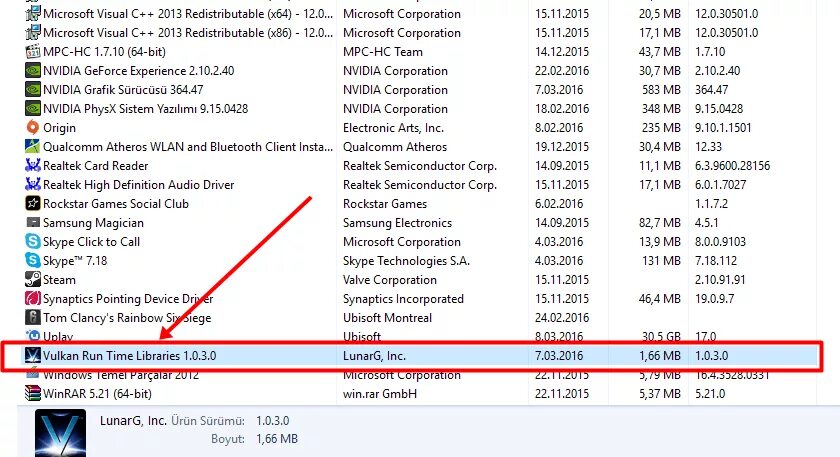Viewport: 840px width, 457px height.
Task: Select MPC-HC 1.7.10 (64-bit) entry
Action: pyautogui.click(x=104, y=52)
